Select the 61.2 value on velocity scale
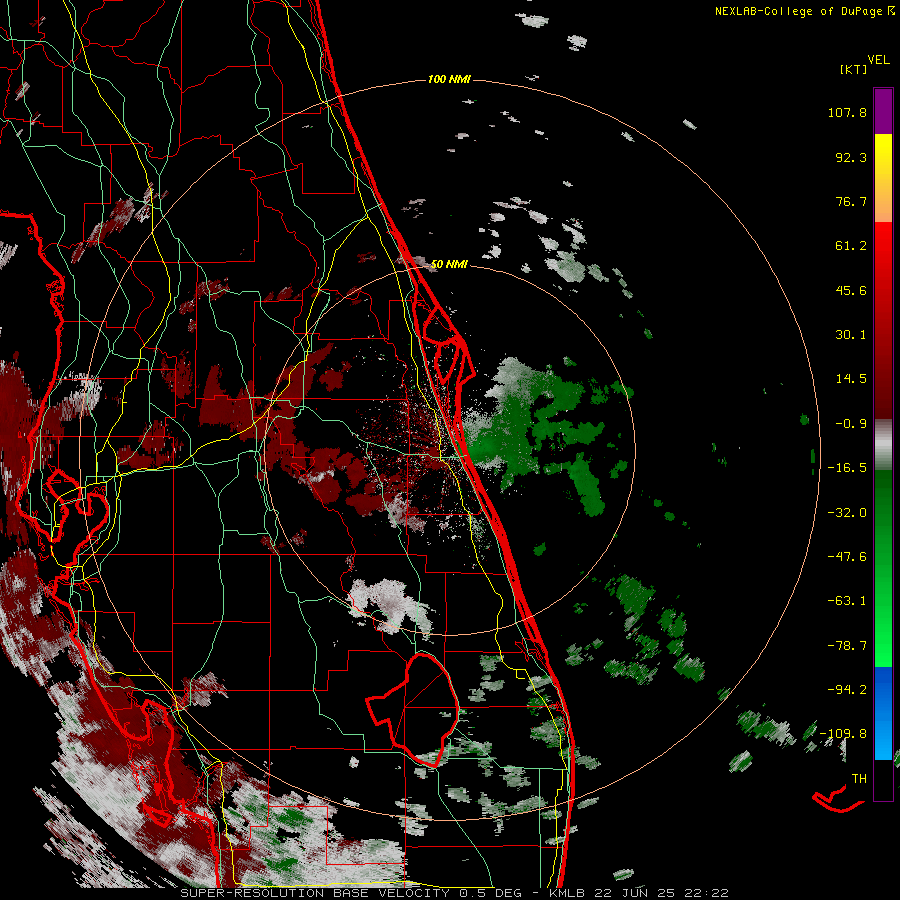This screenshot has width=900, height=900. (851, 246)
